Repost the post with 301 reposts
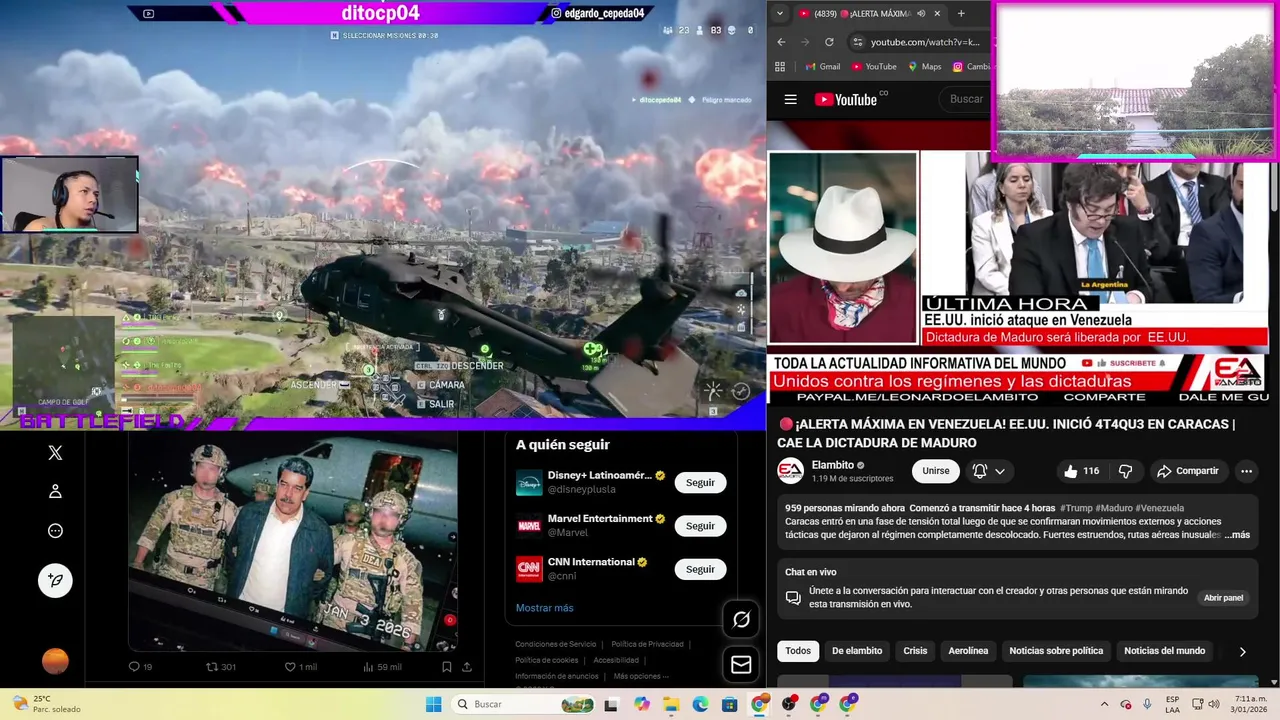 click(x=220, y=667)
